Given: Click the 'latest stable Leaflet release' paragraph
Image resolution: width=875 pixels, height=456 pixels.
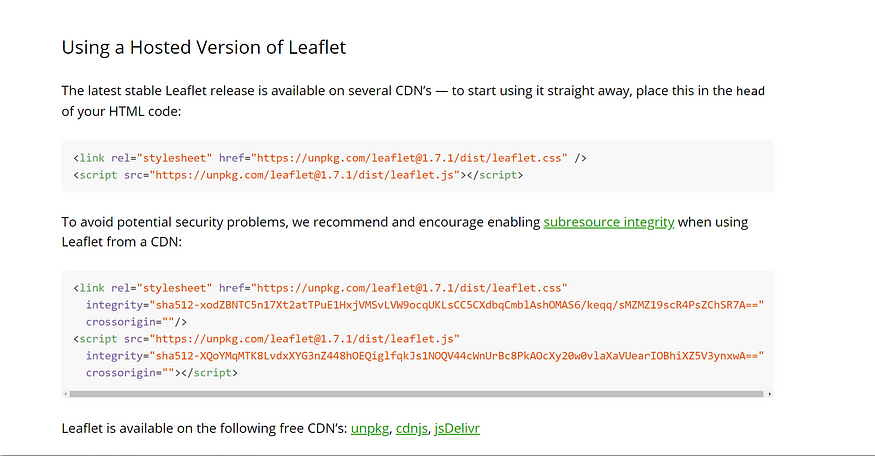Looking at the screenshot, I should [413, 101].
